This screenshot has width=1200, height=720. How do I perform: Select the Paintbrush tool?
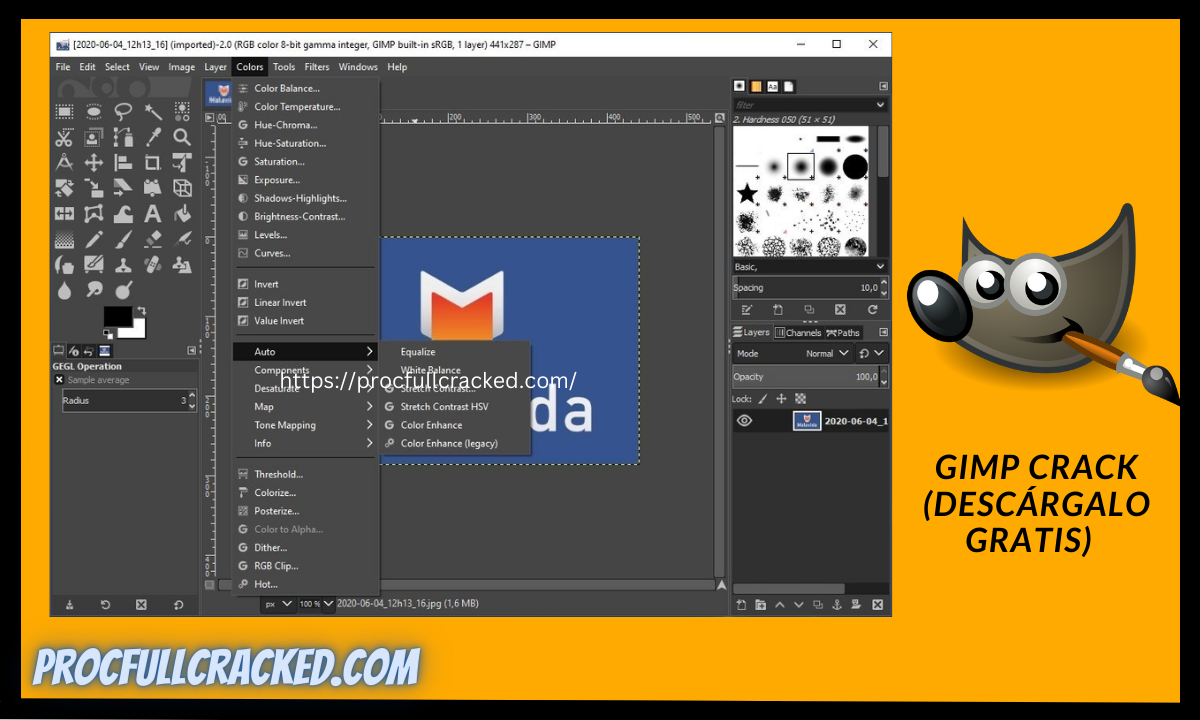point(123,240)
